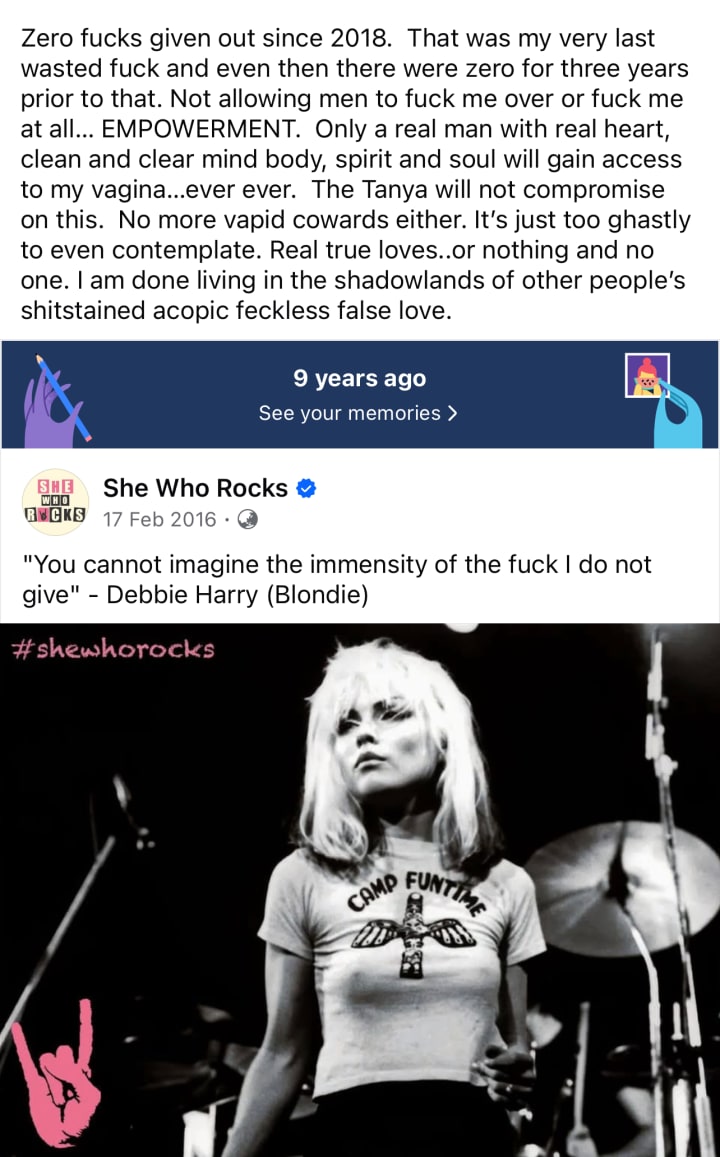This screenshot has height=1157, width=720.
Task: Click the Debbie Harry quote text
Action: pyautogui.click(x=337, y=579)
